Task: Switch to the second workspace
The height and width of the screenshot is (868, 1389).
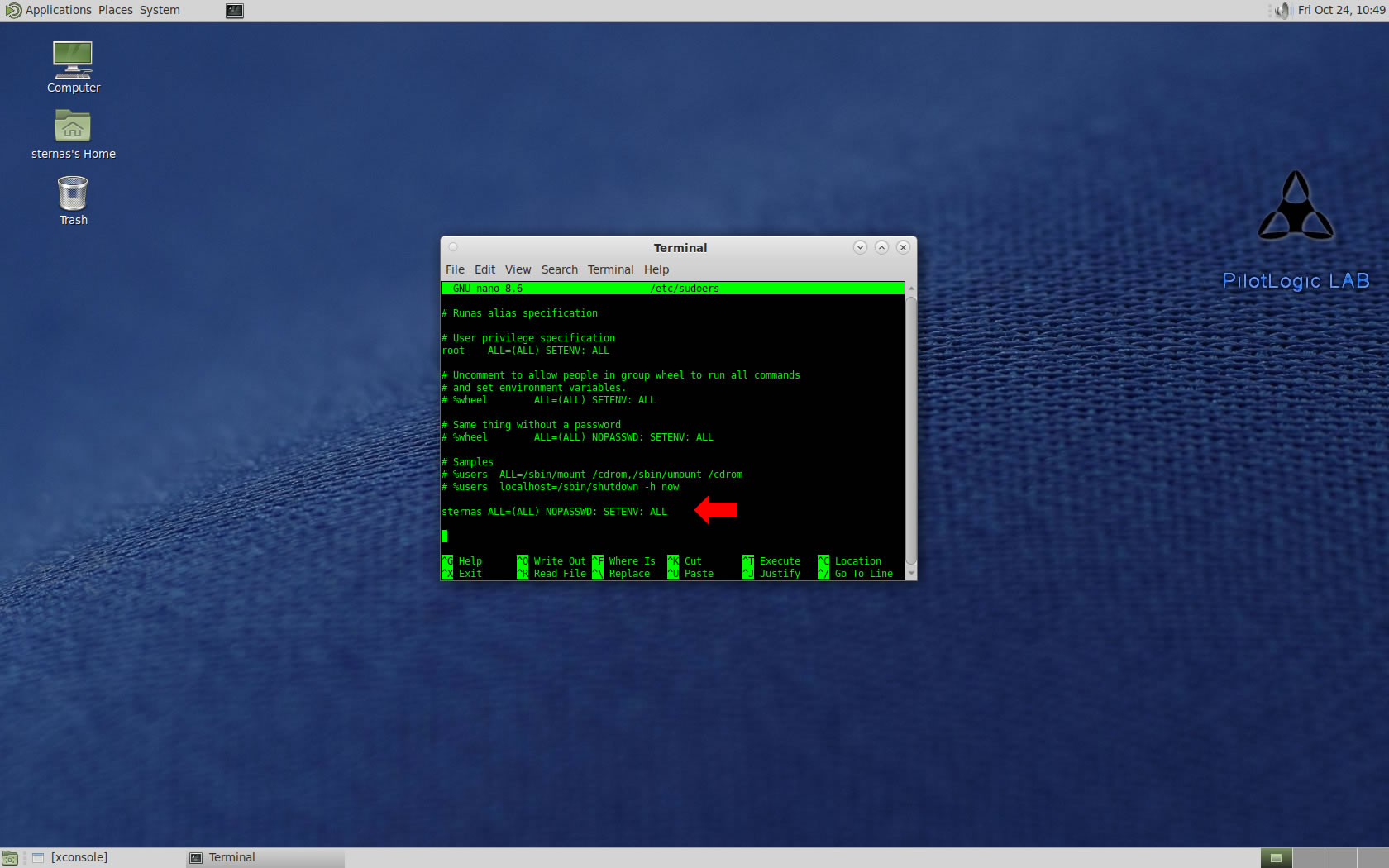Action: [x=1308, y=858]
